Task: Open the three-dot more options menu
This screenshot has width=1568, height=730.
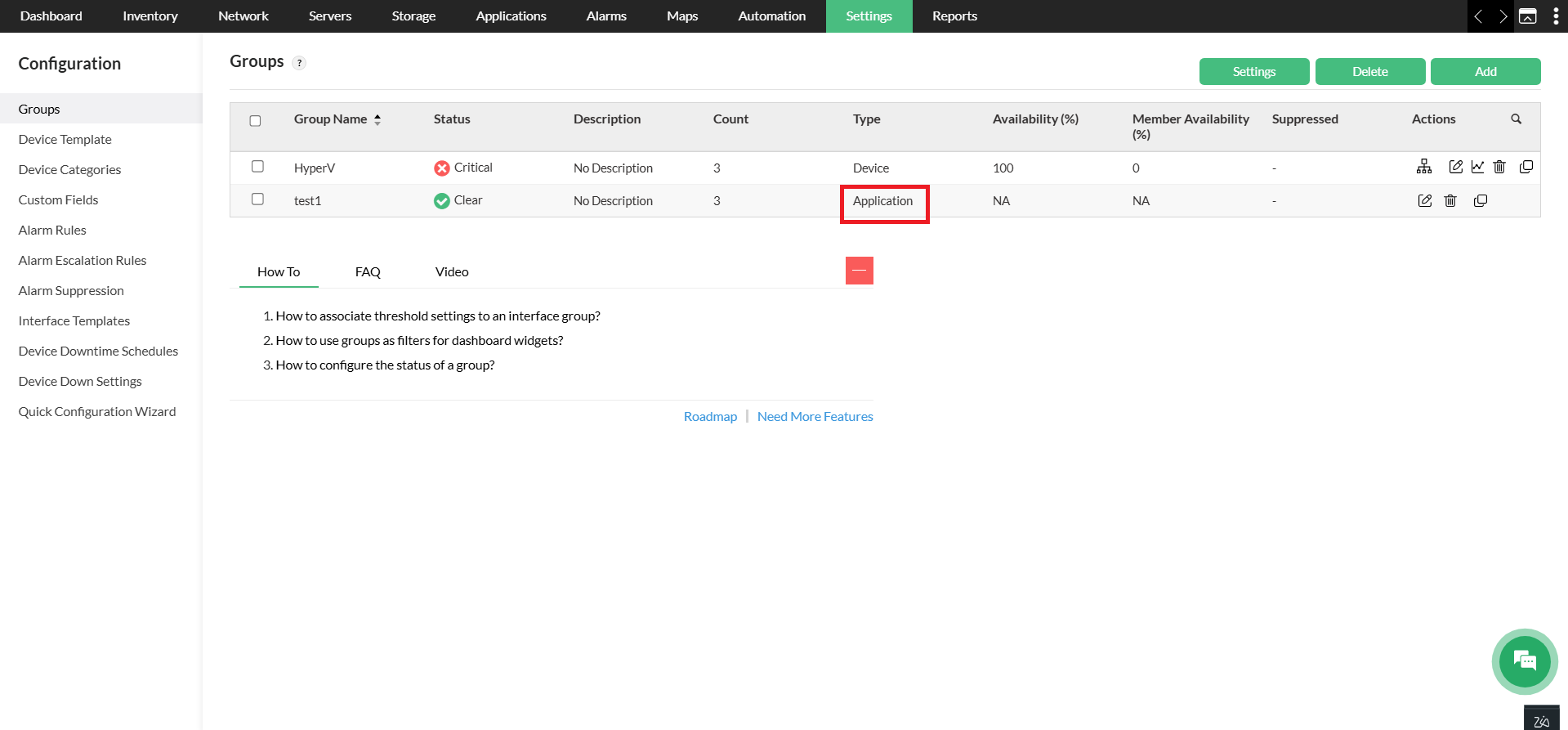Action: 1555,16
